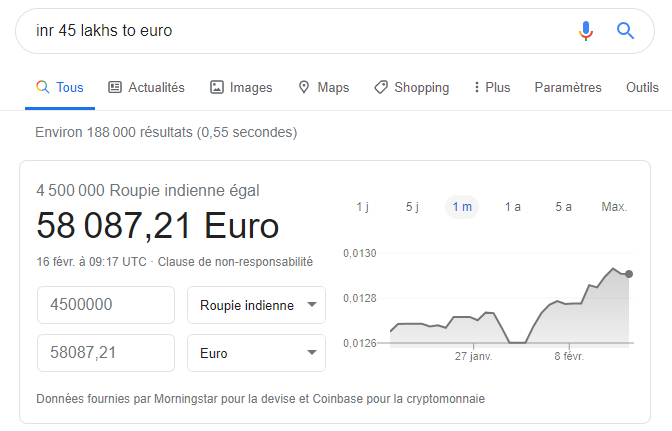Expand the Plus more options menu
Image resolution: width=672 pixels, height=431 pixels.
pos(491,88)
